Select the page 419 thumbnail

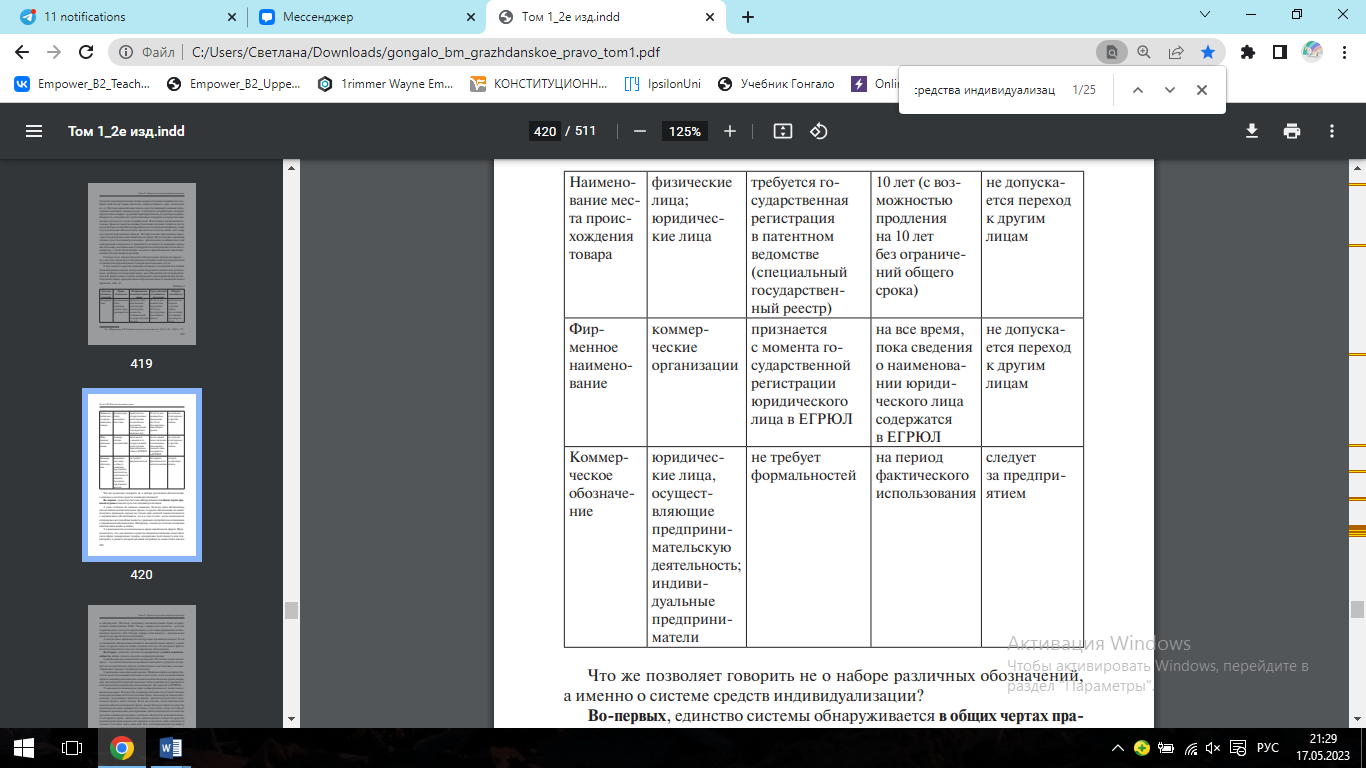tap(141, 265)
